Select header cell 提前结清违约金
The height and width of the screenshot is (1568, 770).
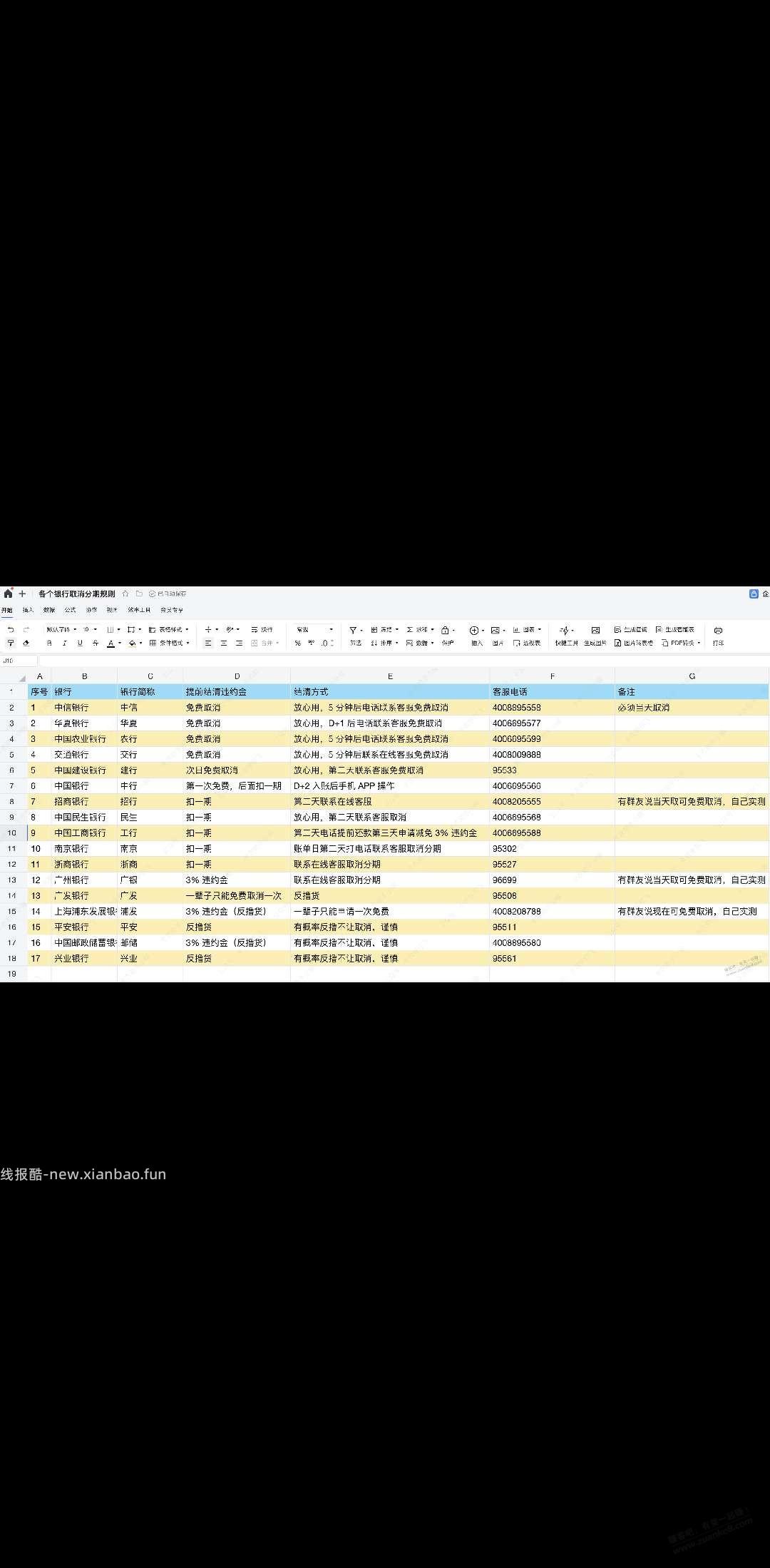pyautogui.click(x=237, y=692)
